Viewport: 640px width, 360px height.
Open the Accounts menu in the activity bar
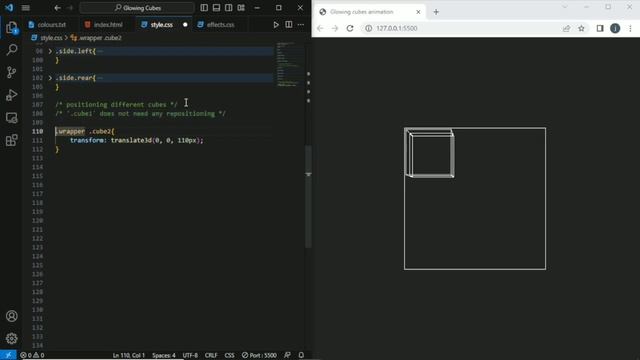pos(11,316)
